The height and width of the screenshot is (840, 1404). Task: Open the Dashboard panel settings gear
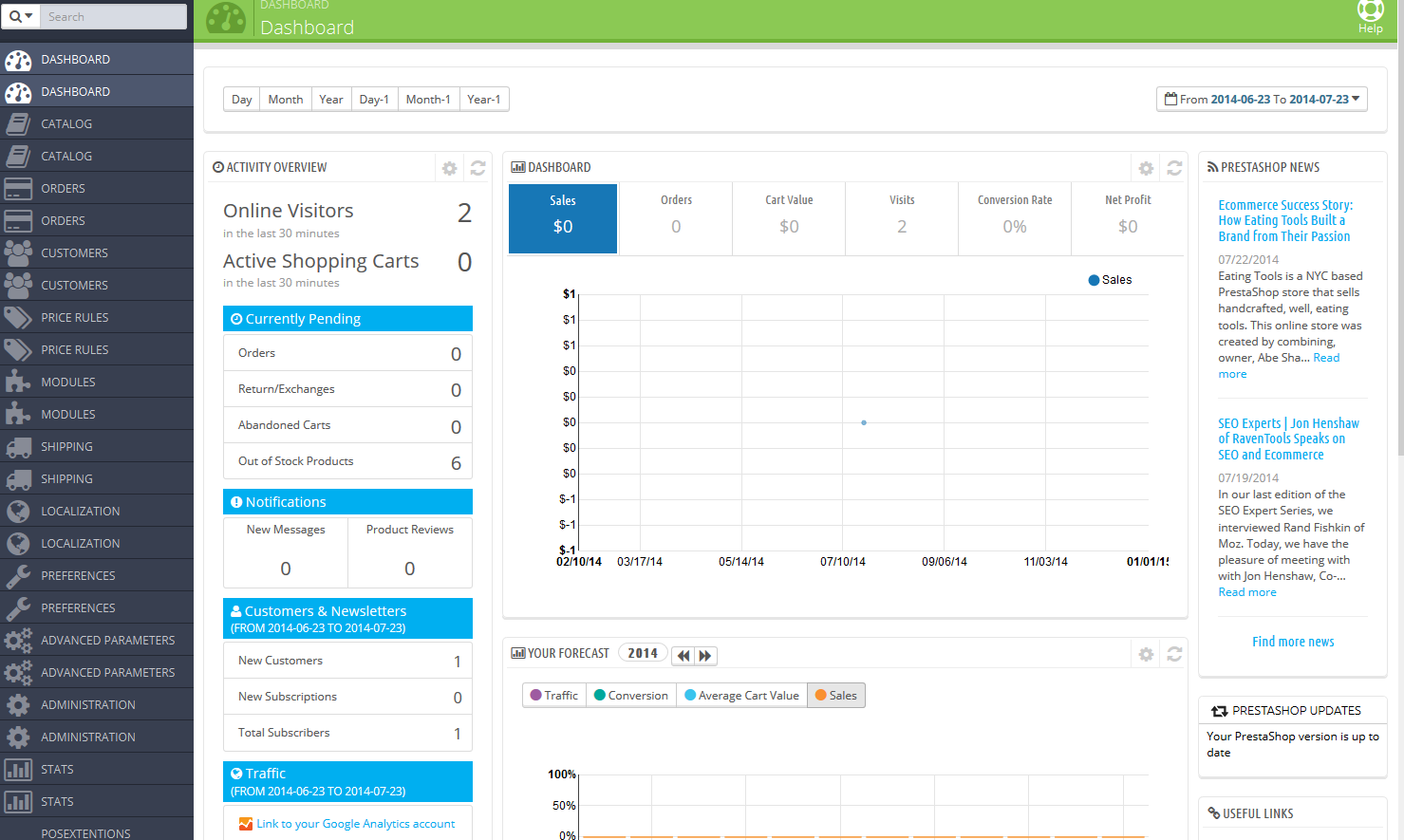(1146, 168)
